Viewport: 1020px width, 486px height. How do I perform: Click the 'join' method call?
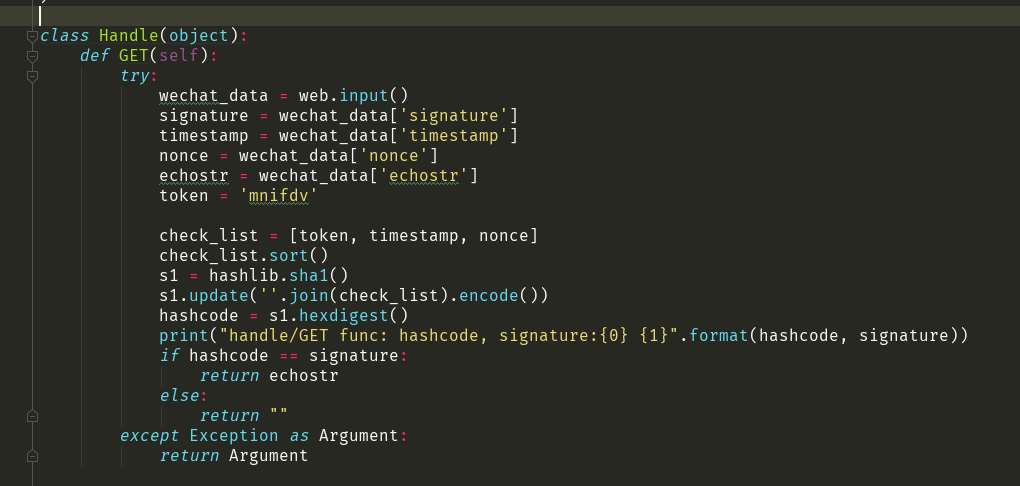coord(308,295)
